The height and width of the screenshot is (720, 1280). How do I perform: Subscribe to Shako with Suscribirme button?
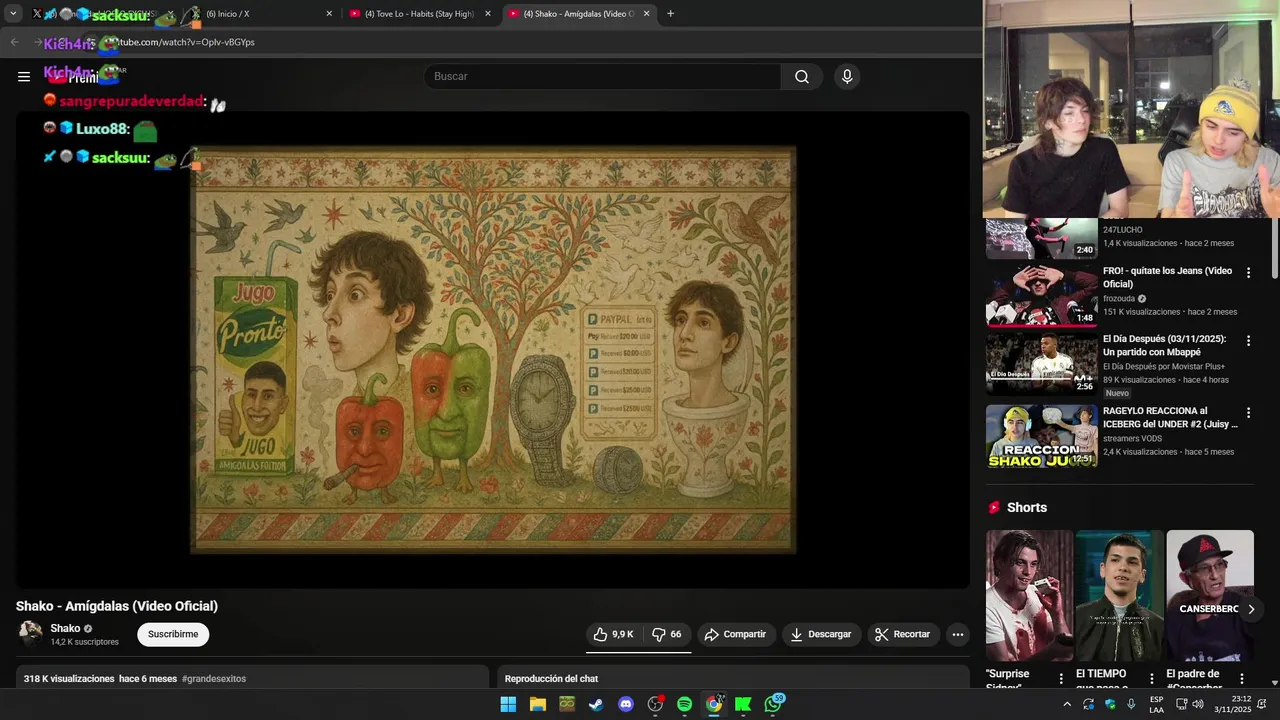pyautogui.click(x=173, y=634)
